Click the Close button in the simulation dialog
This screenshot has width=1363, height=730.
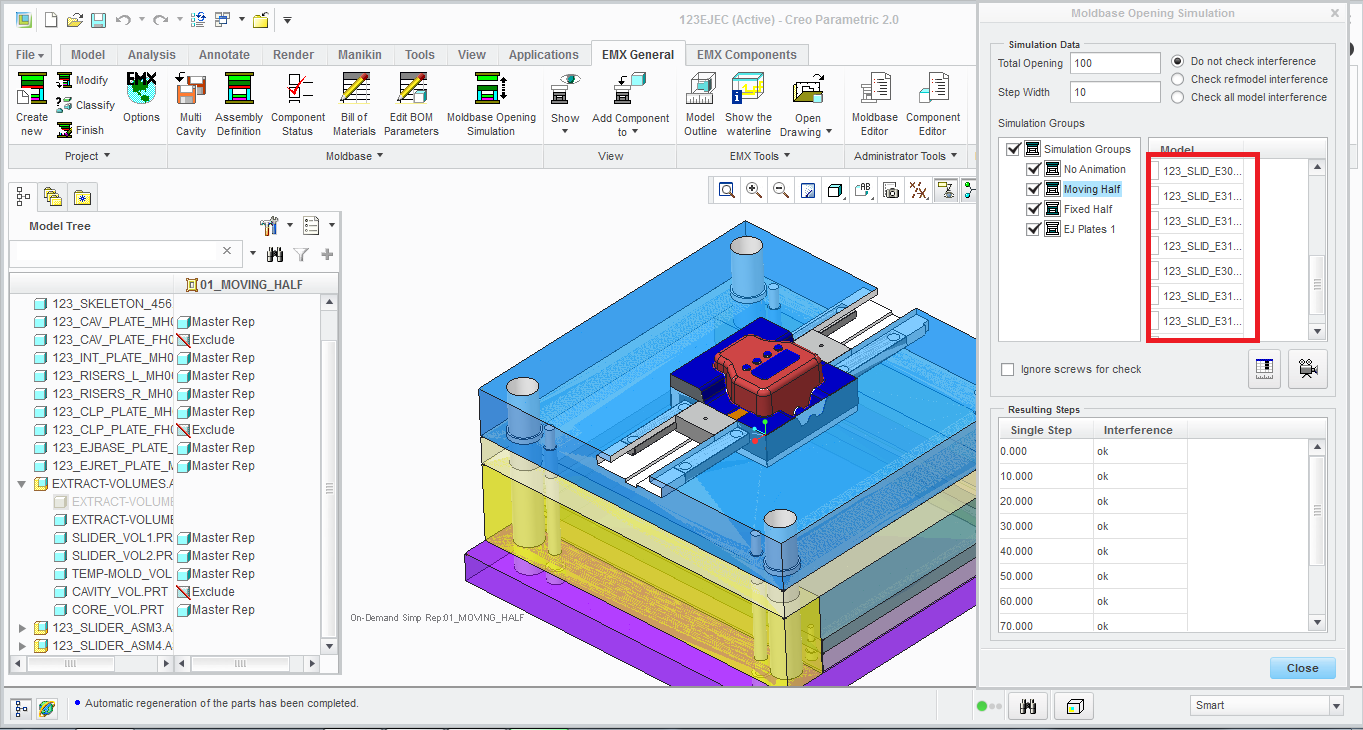click(x=1302, y=668)
